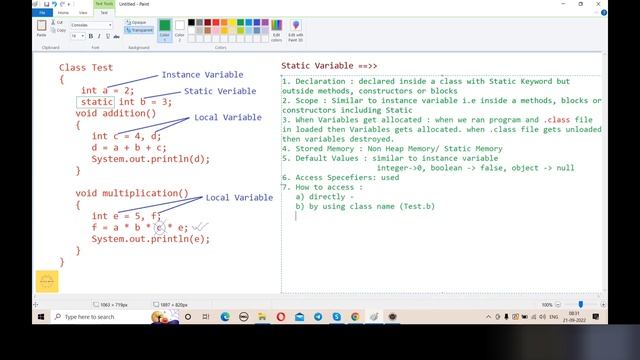Open Telegram from the taskbar

pyautogui.click(x=318, y=317)
